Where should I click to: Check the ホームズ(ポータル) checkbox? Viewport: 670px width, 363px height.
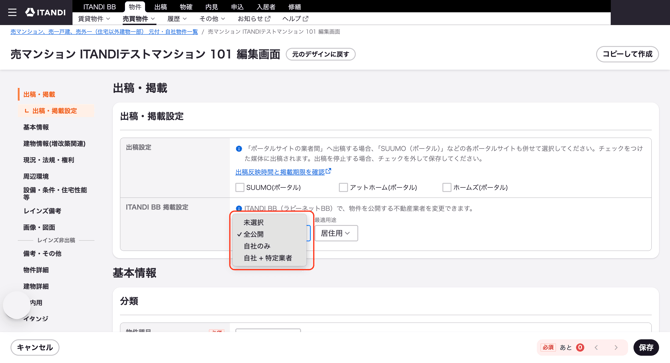tap(447, 187)
